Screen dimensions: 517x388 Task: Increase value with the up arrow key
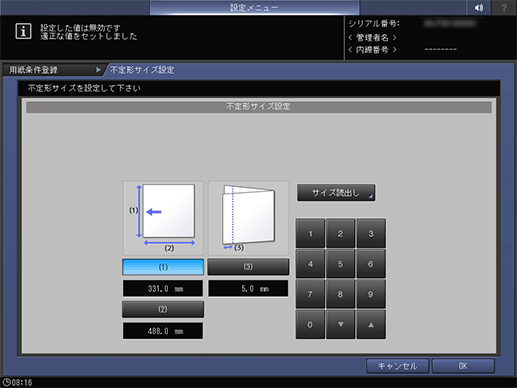coord(371,325)
